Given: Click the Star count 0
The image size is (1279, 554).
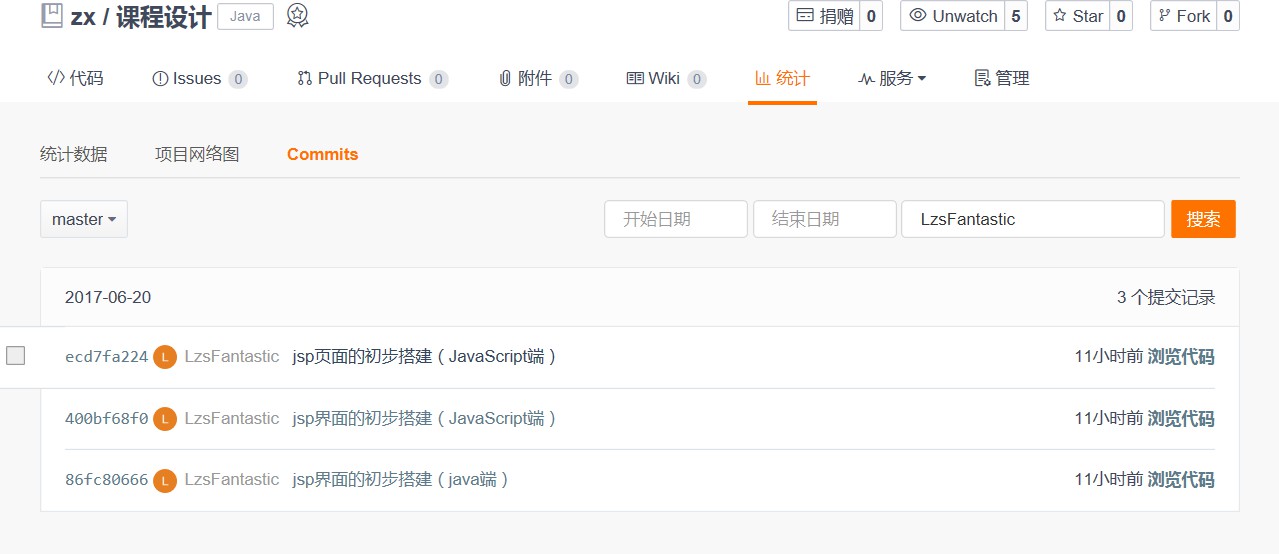Looking at the screenshot, I should [x=1121, y=16].
